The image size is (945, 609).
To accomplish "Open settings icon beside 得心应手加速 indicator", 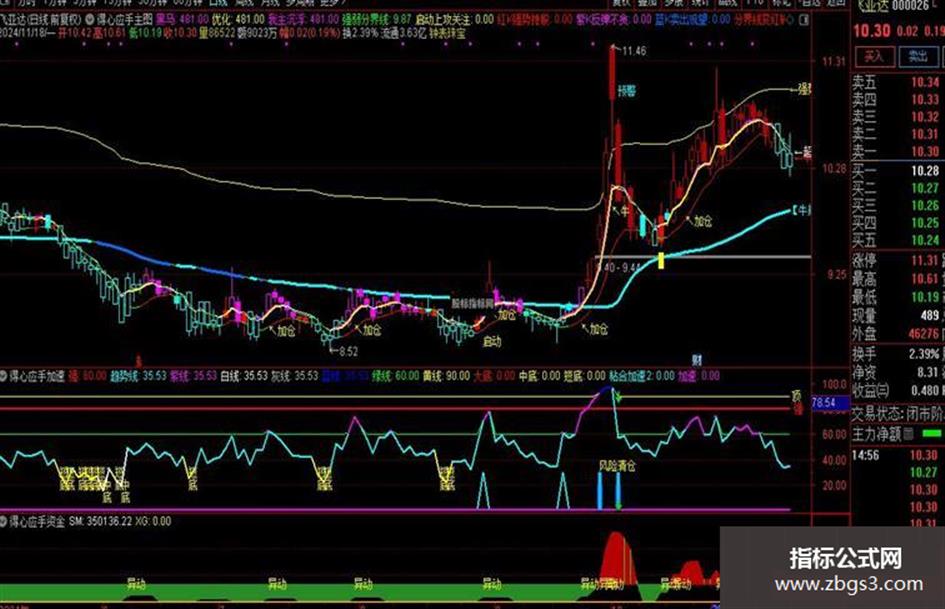I will [x=3, y=376].
